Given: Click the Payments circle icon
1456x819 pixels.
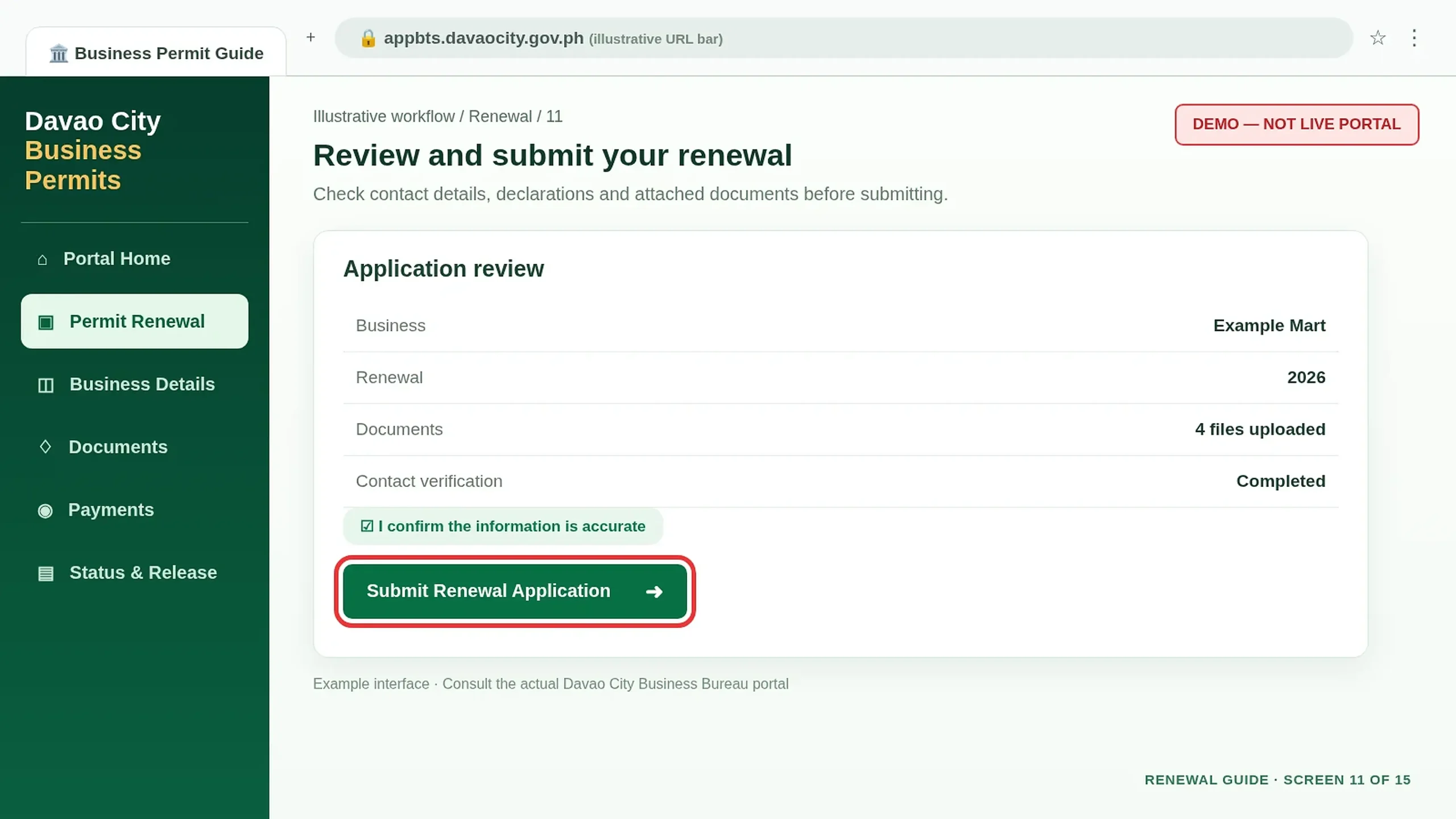Looking at the screenshot, I should [x=45, y=511].
